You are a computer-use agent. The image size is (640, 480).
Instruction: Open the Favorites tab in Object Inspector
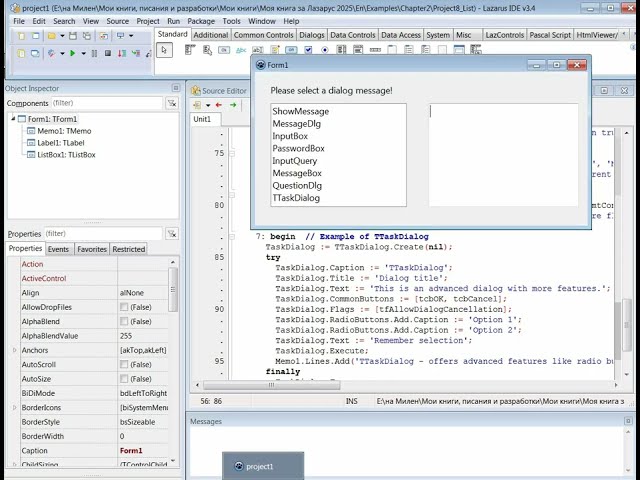92,249
